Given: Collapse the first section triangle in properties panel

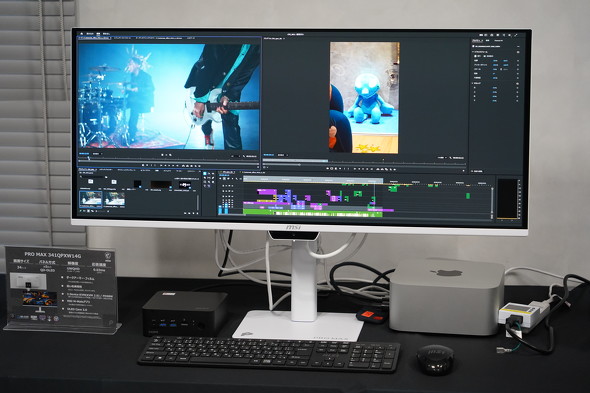Looking at the screenshot, I should (x=473, y=52).
